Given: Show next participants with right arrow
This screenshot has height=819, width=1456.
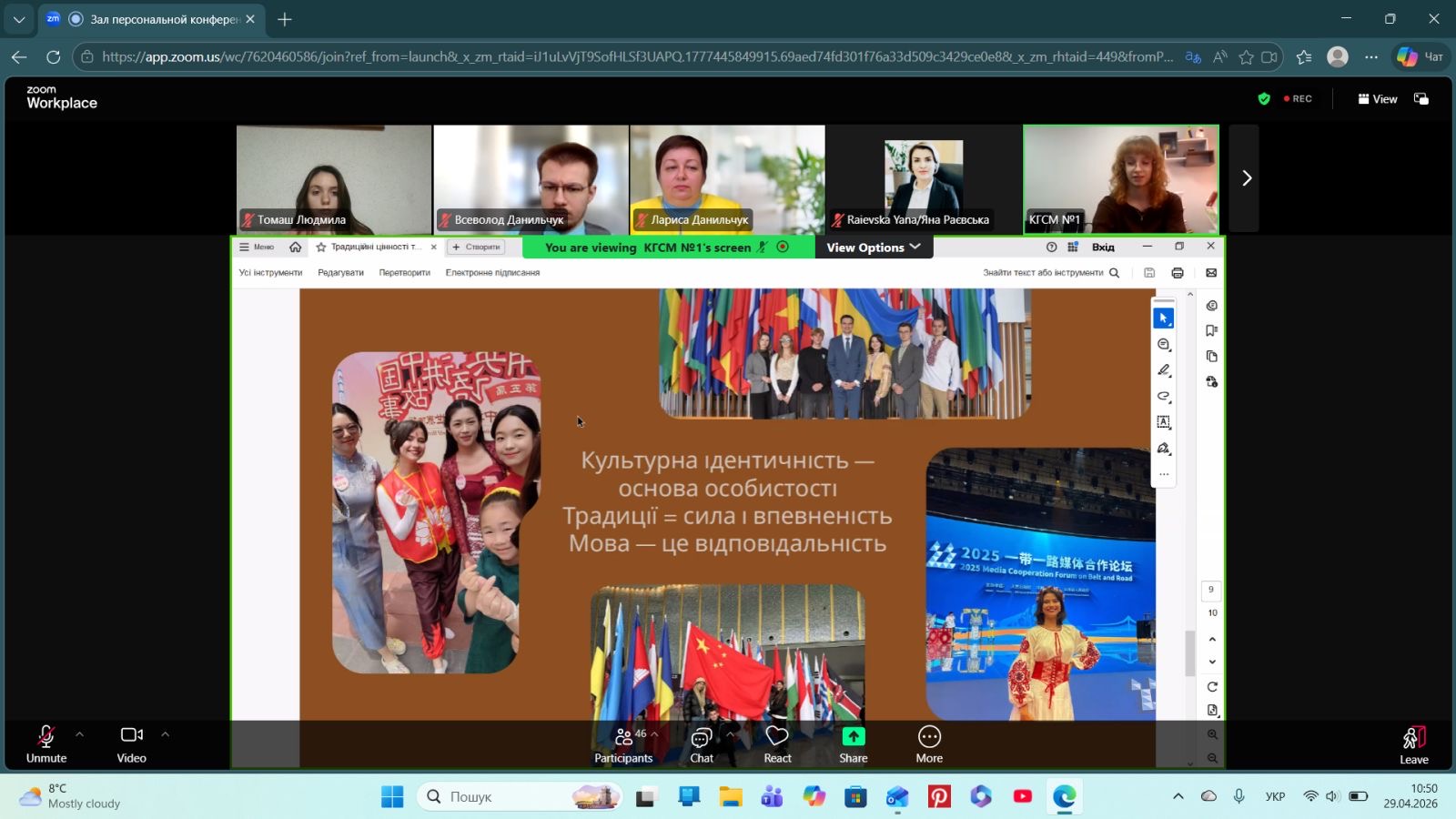Looking at the screenshot, I should 1246,178.
